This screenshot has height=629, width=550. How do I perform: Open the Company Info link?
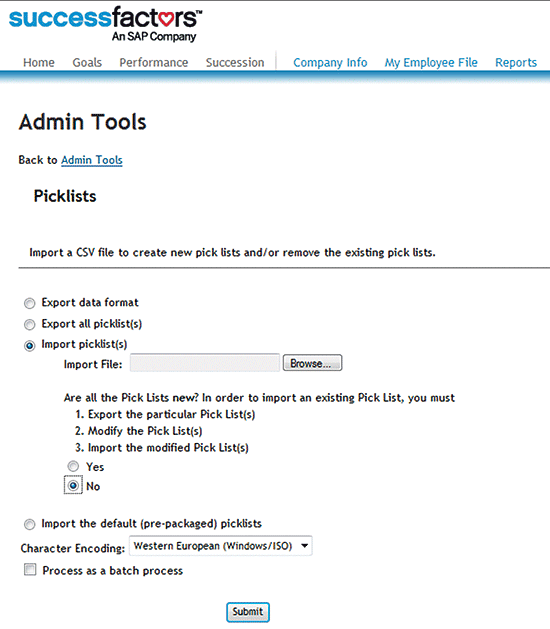point(330,63)
